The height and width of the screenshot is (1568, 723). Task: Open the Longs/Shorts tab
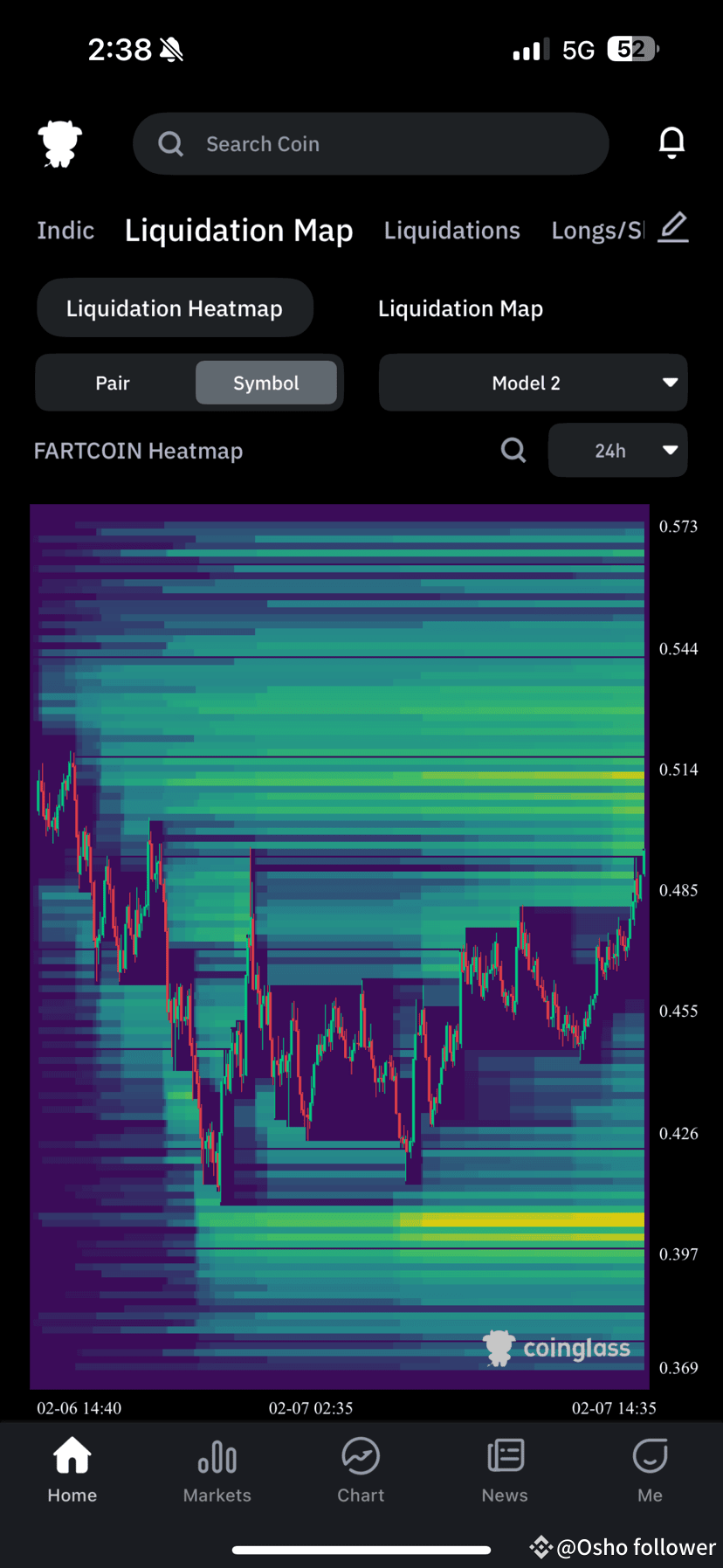(x=598, y=231)
